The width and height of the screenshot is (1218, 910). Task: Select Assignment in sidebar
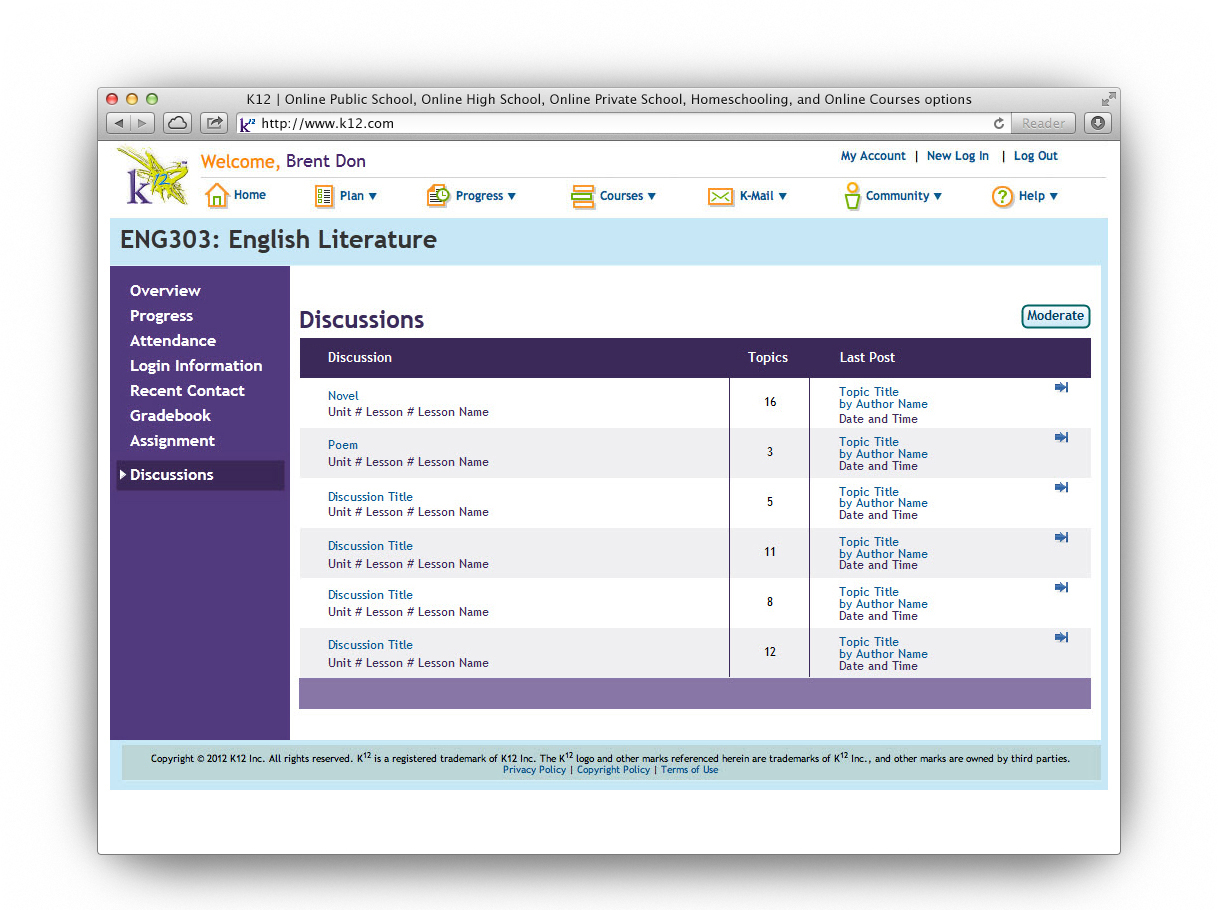tap(172, 441)
